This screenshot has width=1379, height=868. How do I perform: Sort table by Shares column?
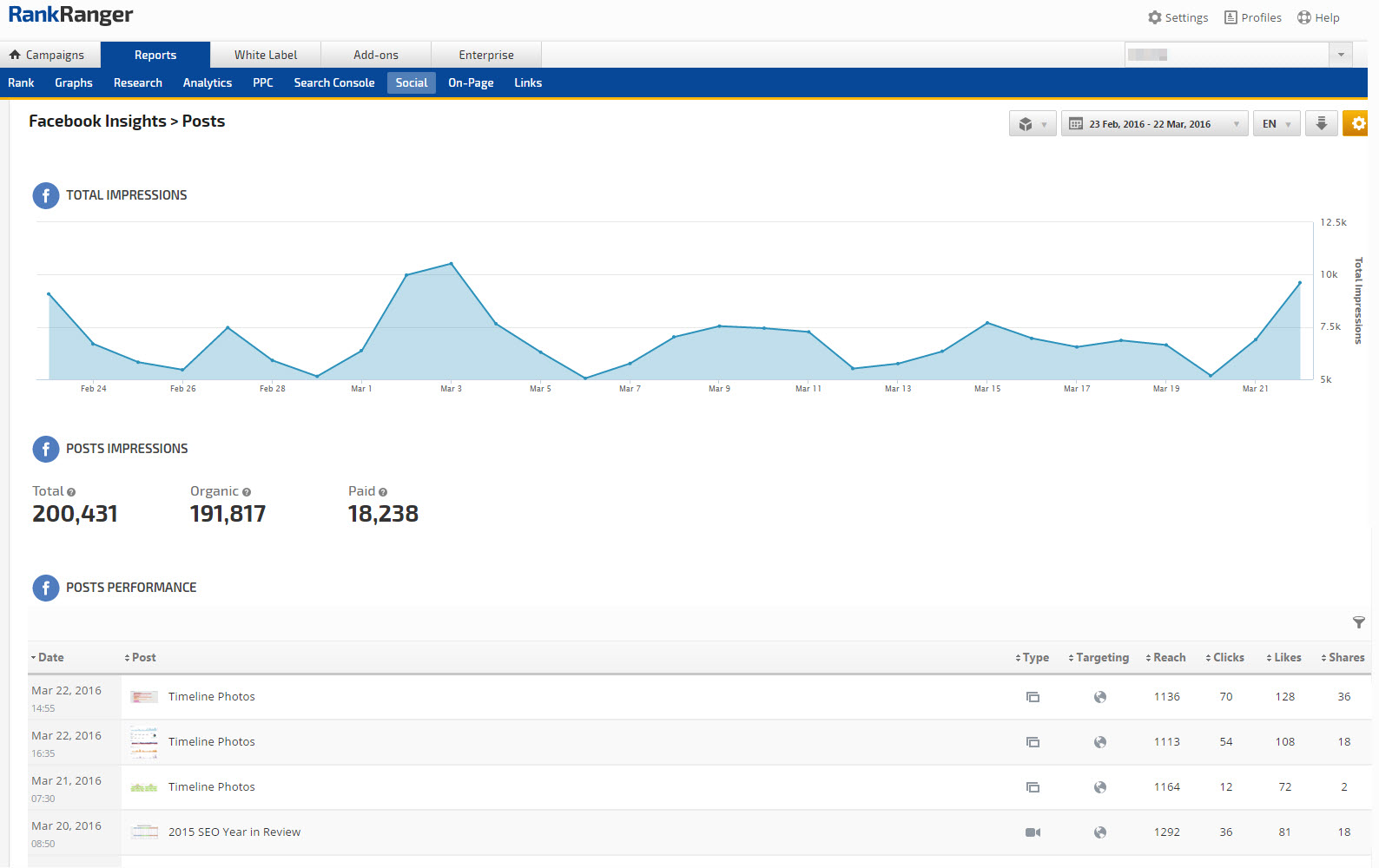1343,658
